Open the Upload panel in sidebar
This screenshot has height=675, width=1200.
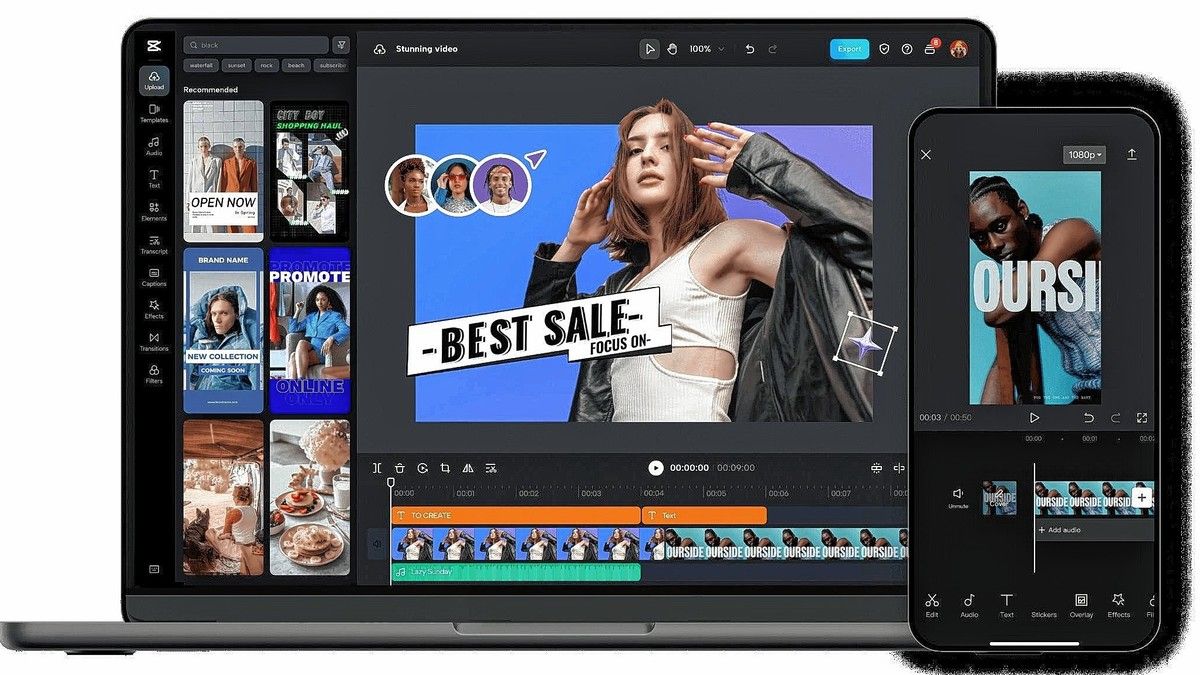[154, 80]
